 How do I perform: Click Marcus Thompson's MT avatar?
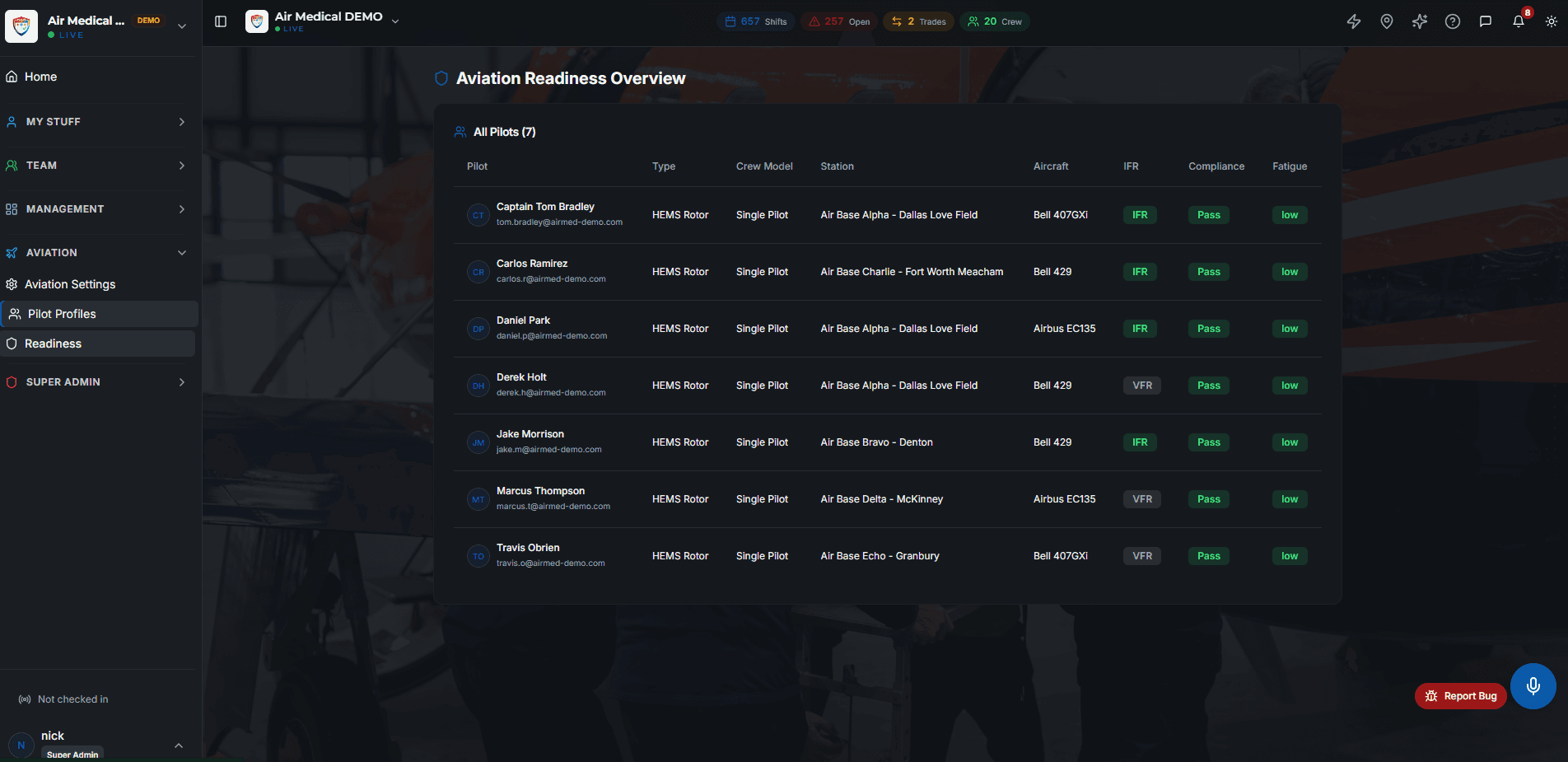pos(478,499)
